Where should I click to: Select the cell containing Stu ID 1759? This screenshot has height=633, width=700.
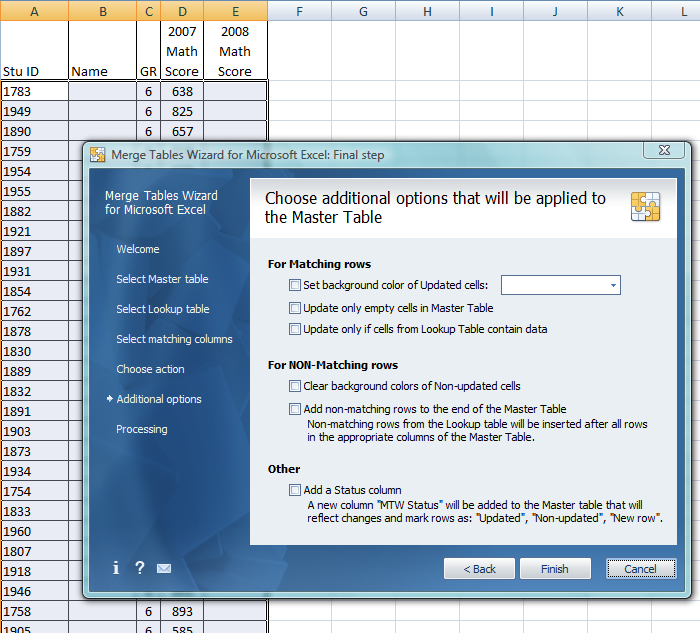[x=35, y=151]
